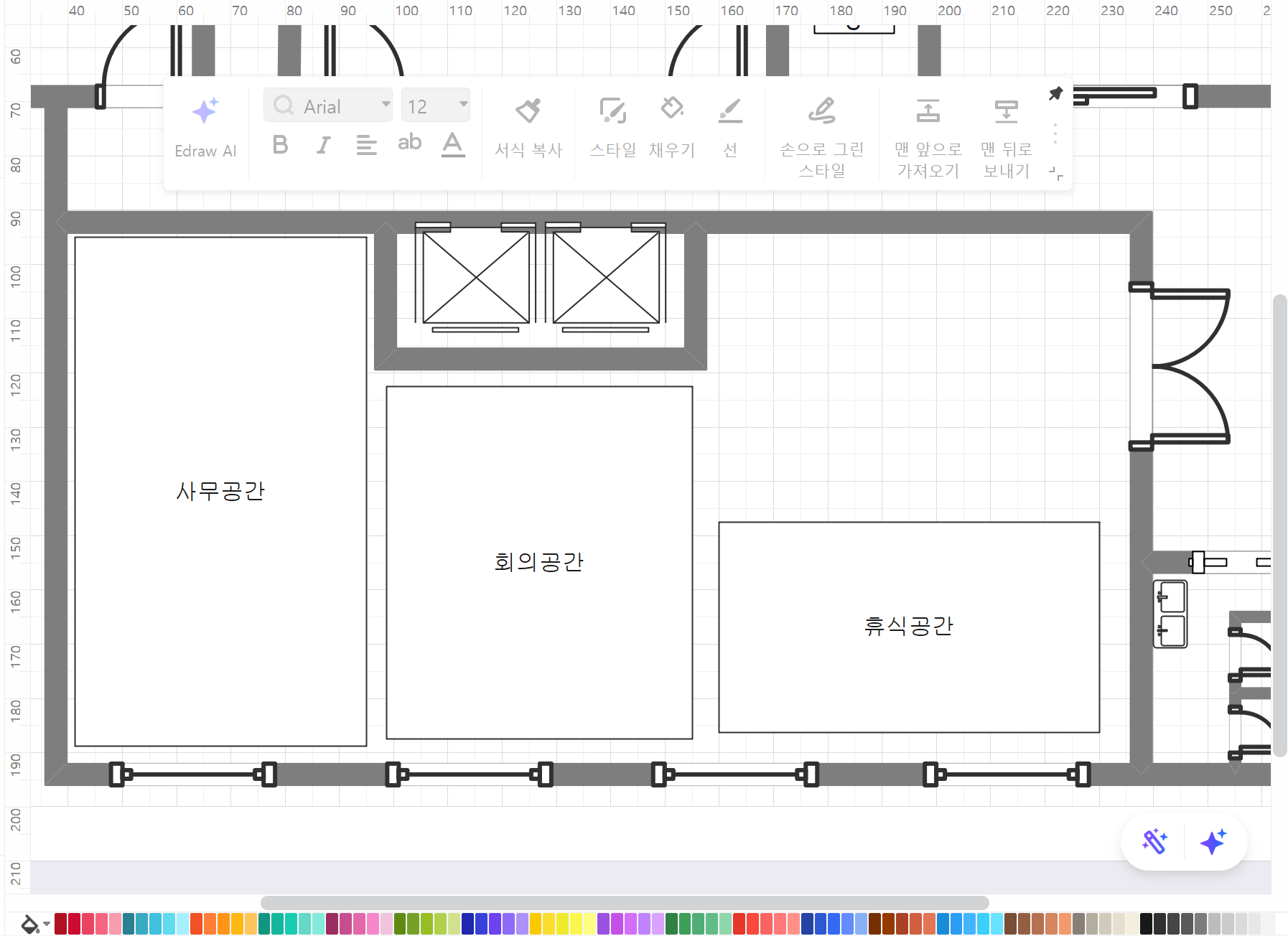Select the double swing door on right wall
1288x936 pixels.
point(1180,367)
